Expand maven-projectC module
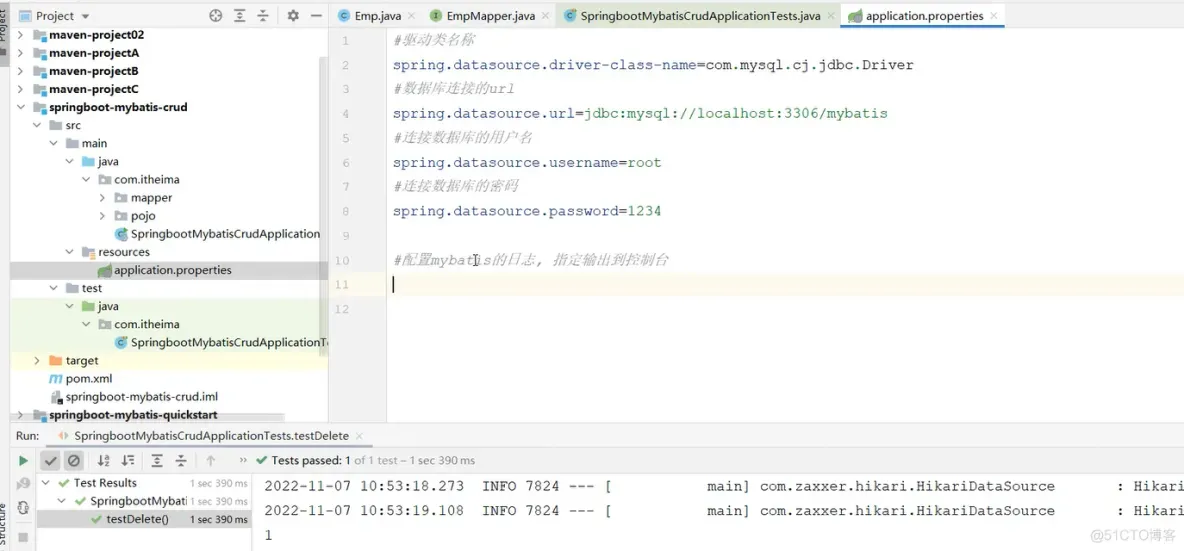1184x551 pixels. (20, 89)
